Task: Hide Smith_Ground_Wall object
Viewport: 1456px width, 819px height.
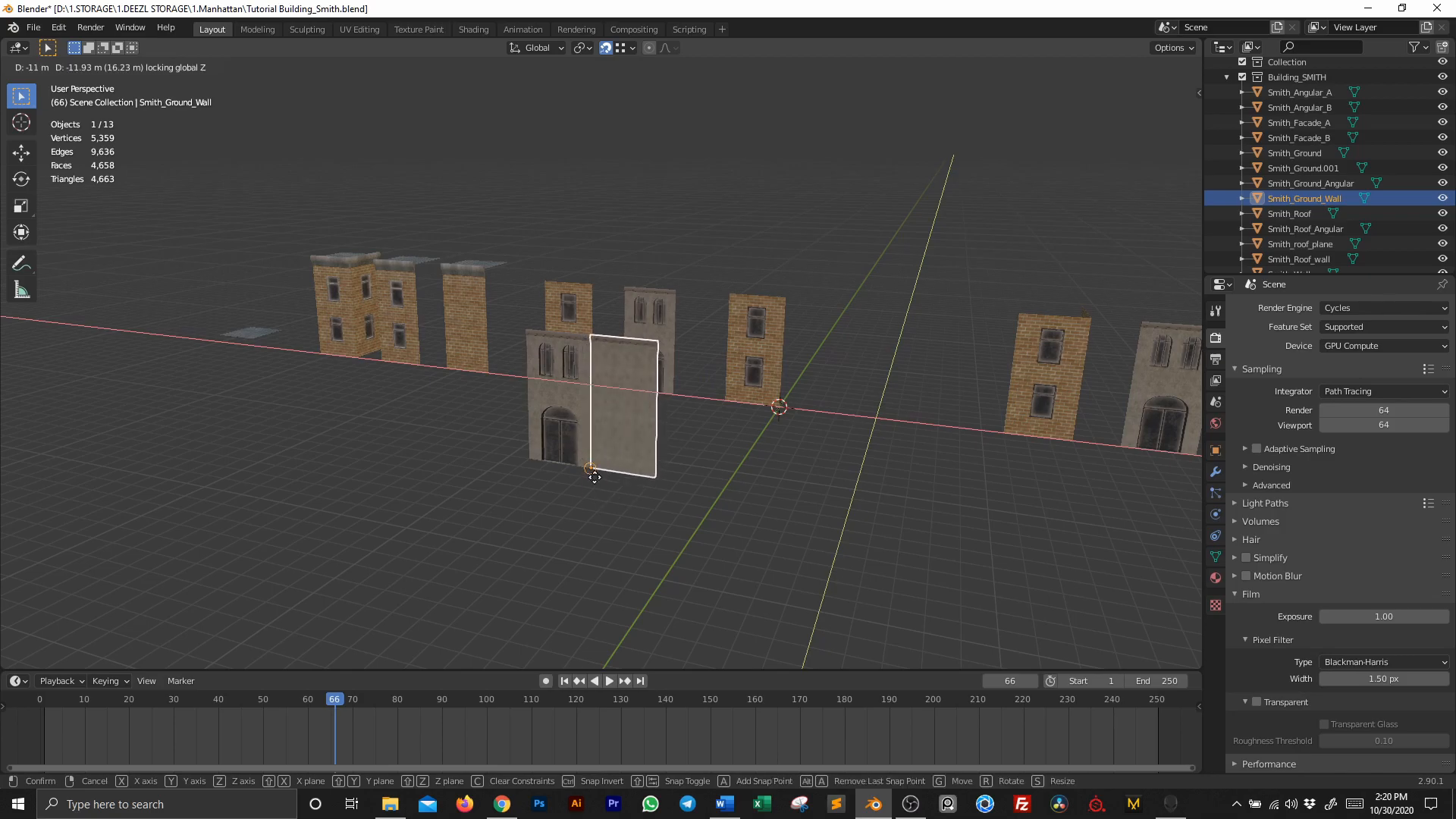Action: 1442,198
